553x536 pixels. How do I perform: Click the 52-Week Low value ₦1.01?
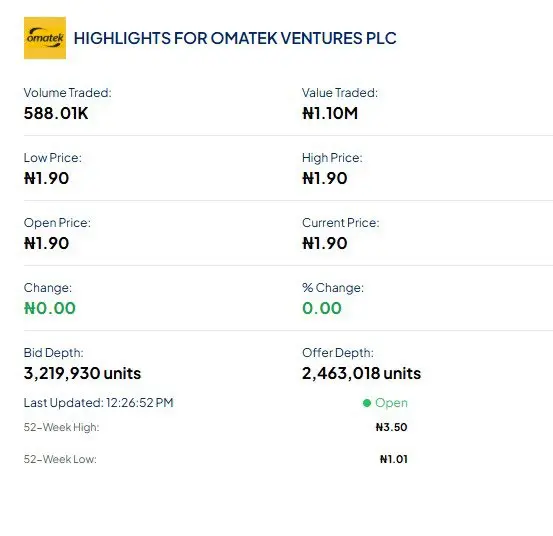394,459
